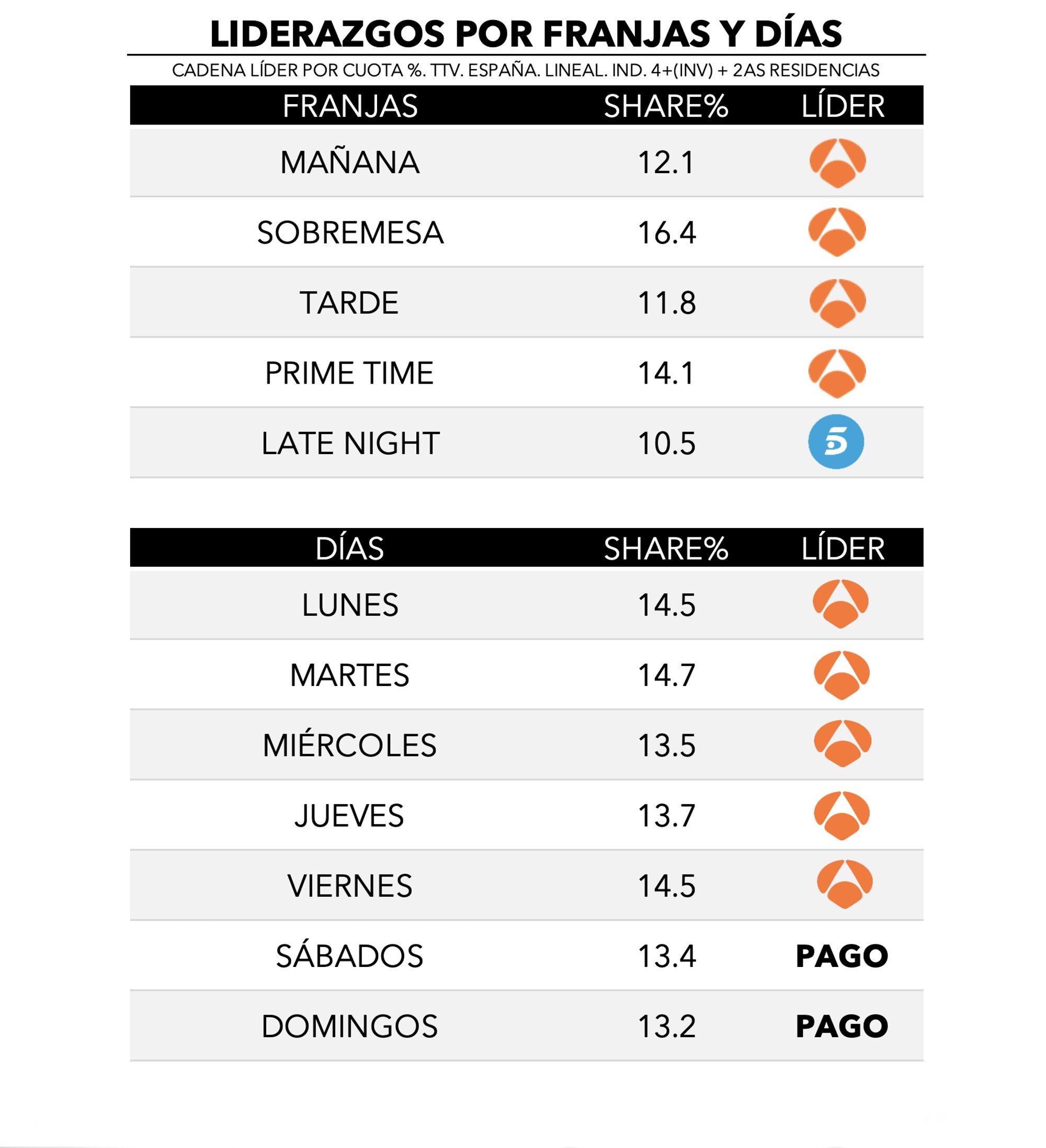Click the Antena 3 logo in the Miércoles row
The width and height of the screenshot is (1046, 1148).
click(842, 744)
